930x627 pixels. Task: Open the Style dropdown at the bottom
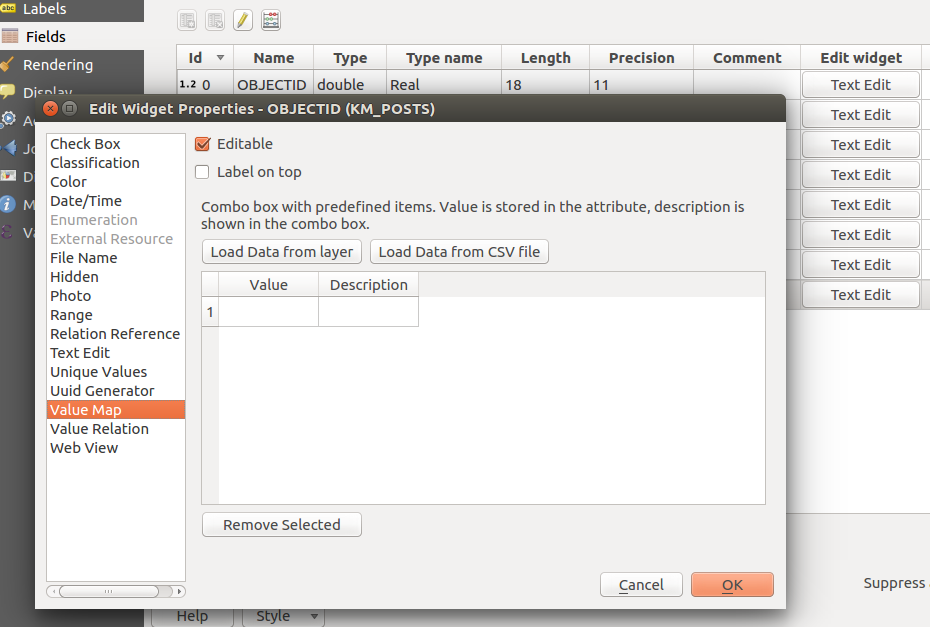pos(283,616)
